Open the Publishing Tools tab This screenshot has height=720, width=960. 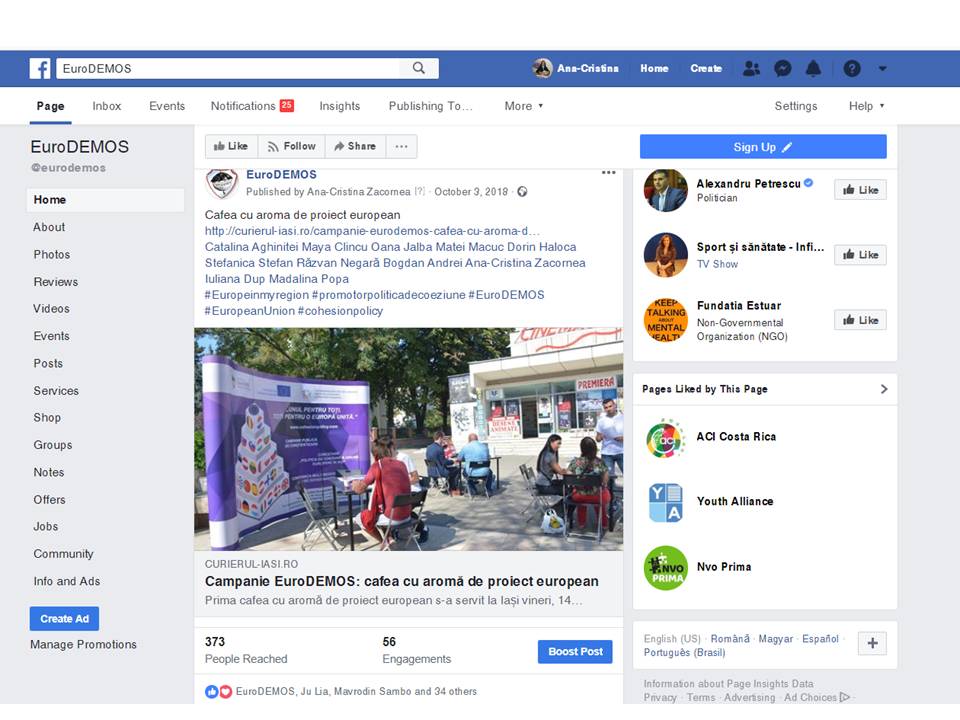[x=430, y=106]
